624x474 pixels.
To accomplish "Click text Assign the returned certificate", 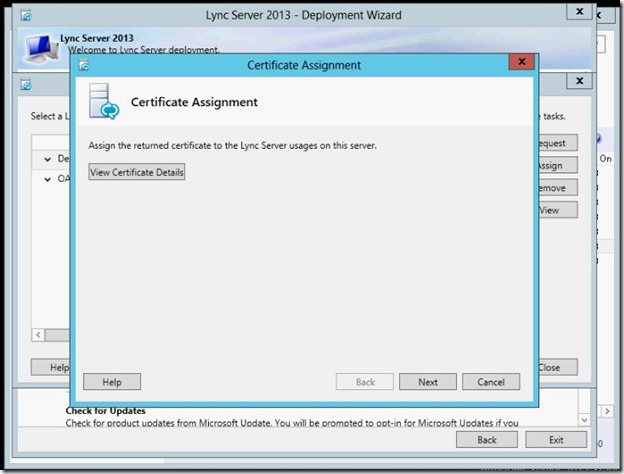I will tap(232, 145).
